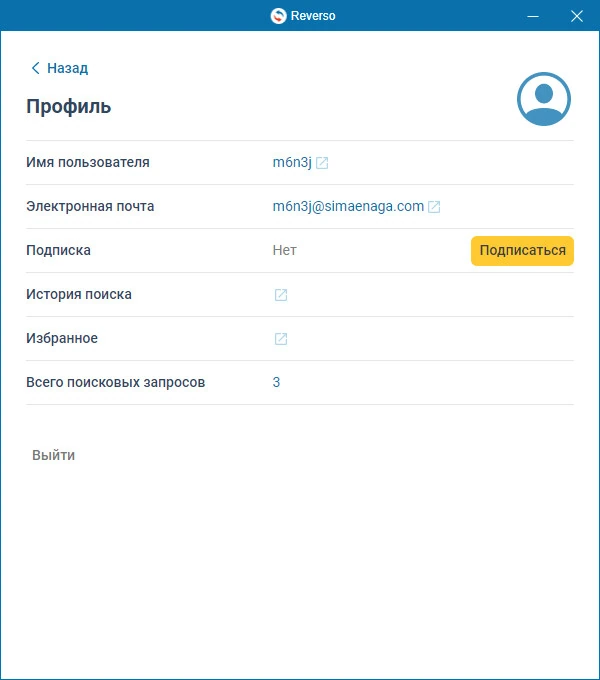The height and width of the screenshot is (680, 600).
Task: Open external link icon beside email address
Action: click(x=434, y=207)
